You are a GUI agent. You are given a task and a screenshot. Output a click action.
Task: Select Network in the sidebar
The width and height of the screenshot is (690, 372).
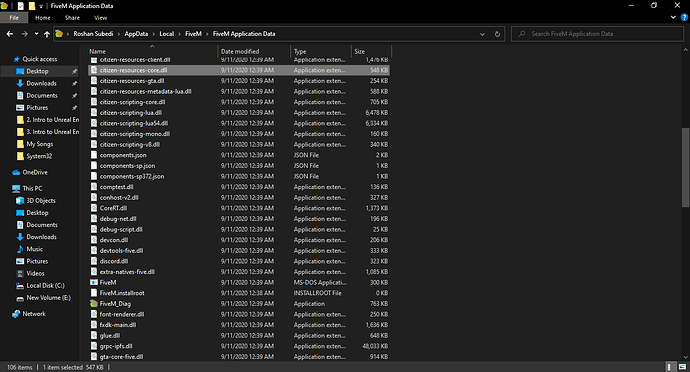click(34, 314)
